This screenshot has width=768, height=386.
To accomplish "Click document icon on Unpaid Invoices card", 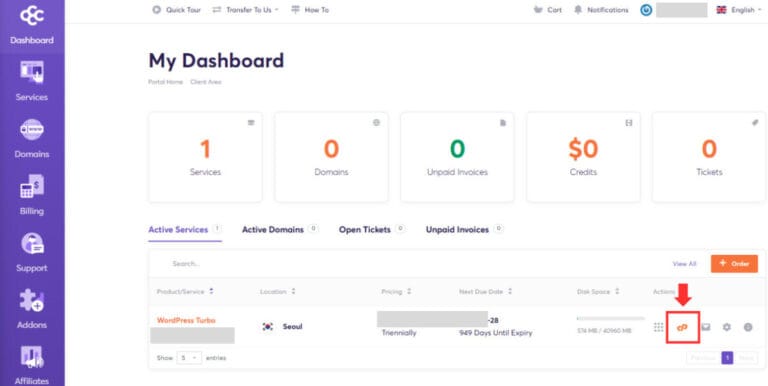I will coord(503,123).
